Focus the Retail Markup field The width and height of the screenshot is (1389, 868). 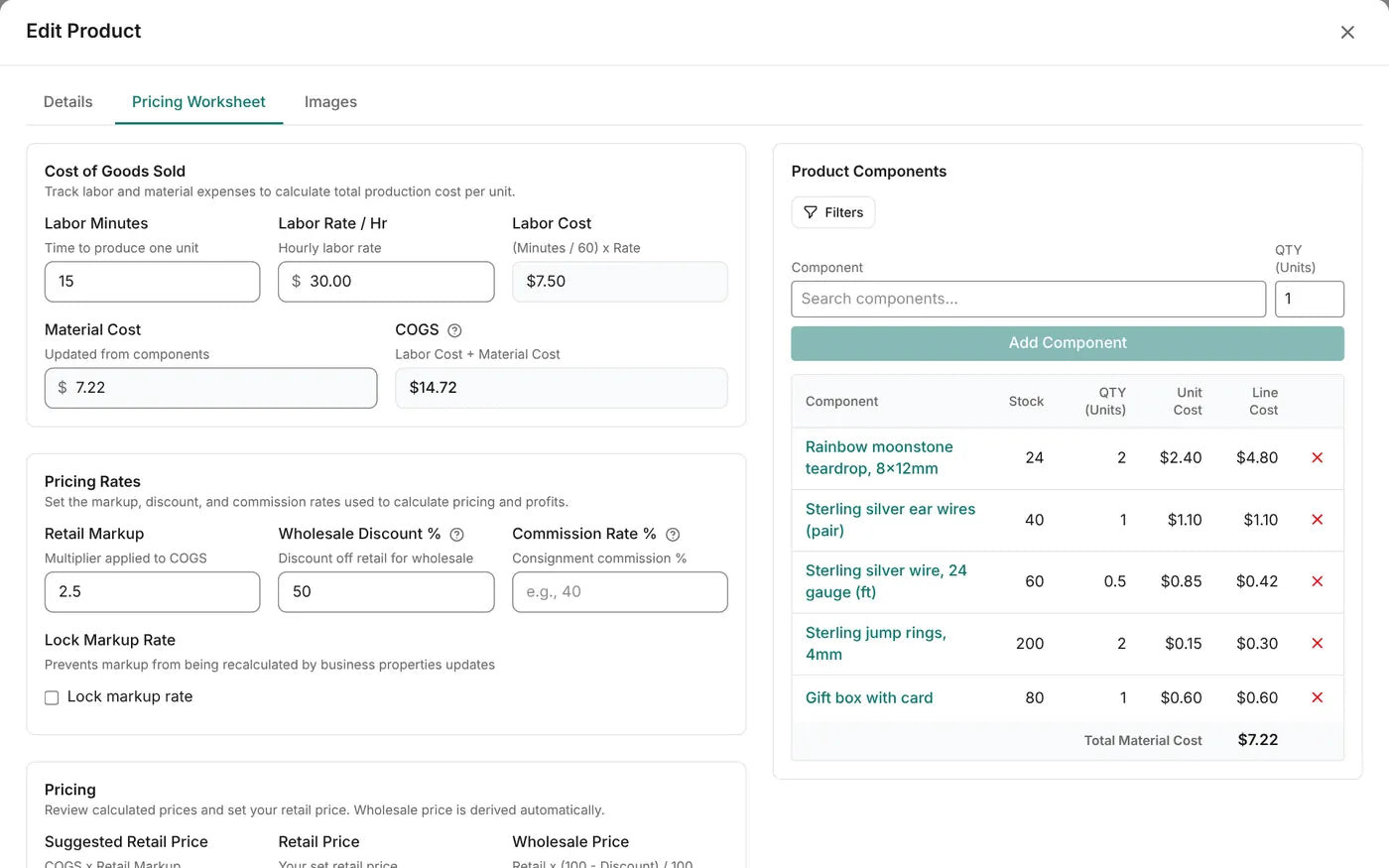pyautogui.click(x=152, y=592)
